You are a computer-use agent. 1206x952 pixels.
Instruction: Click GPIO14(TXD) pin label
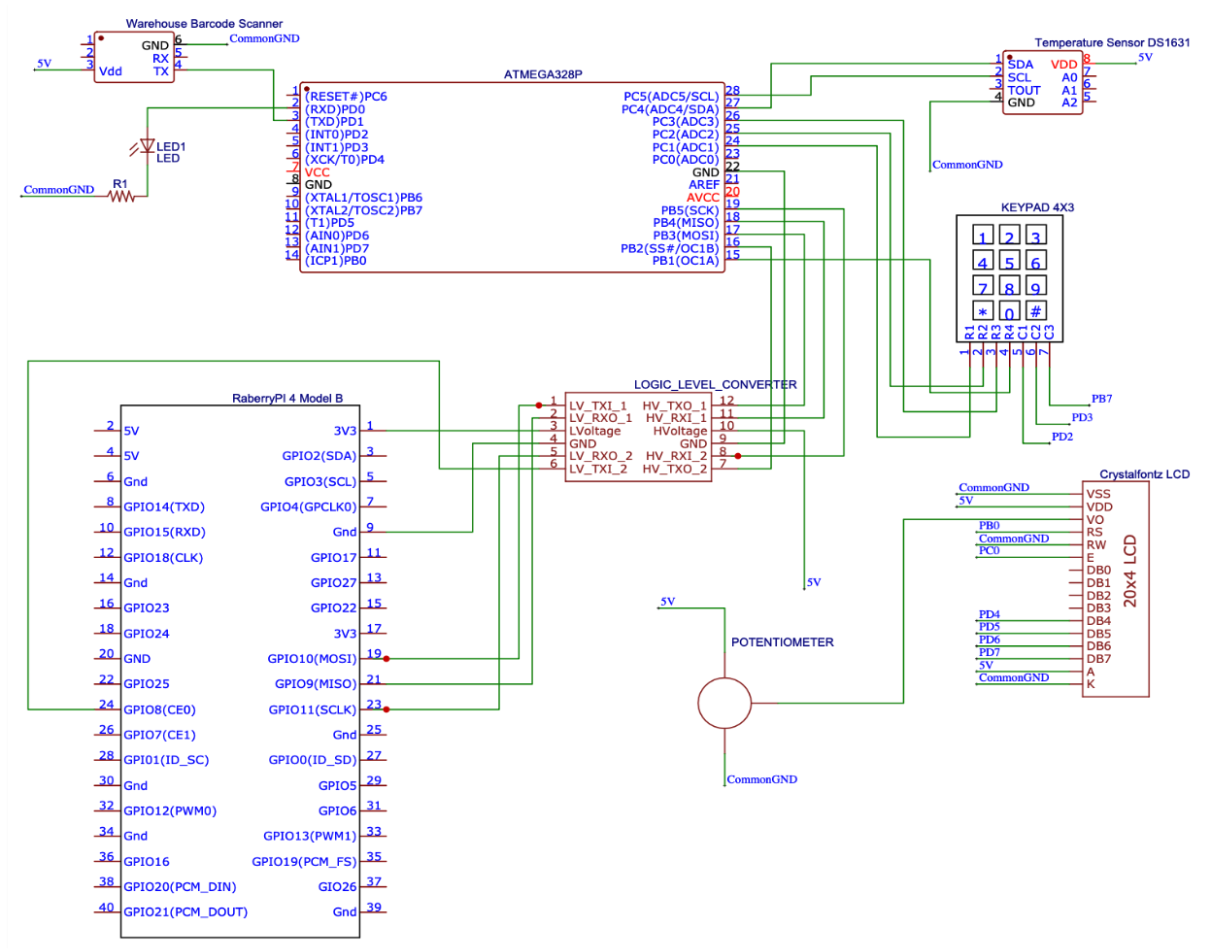164,506
